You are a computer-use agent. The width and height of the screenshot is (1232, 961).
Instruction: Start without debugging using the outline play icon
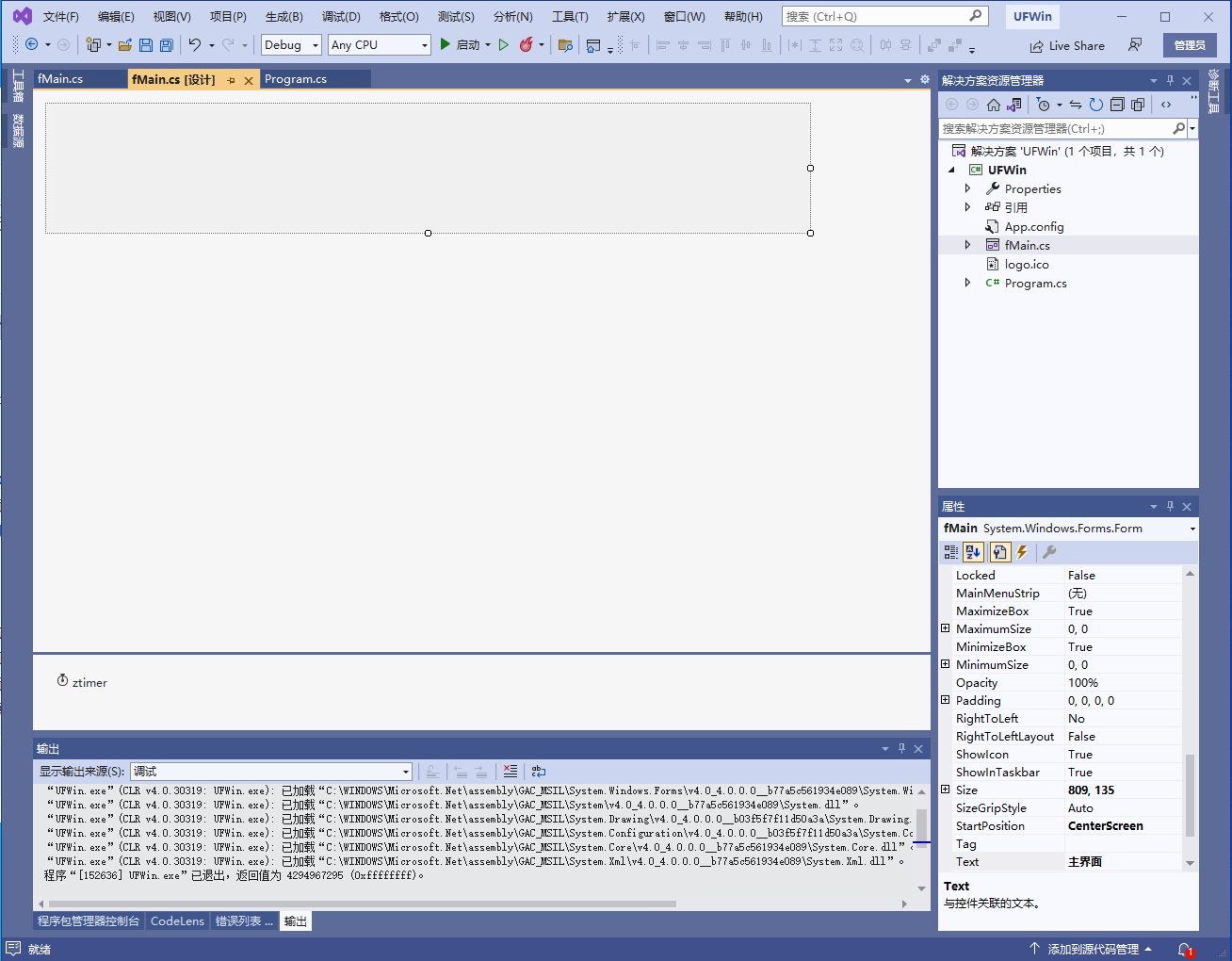coord(504,44)
